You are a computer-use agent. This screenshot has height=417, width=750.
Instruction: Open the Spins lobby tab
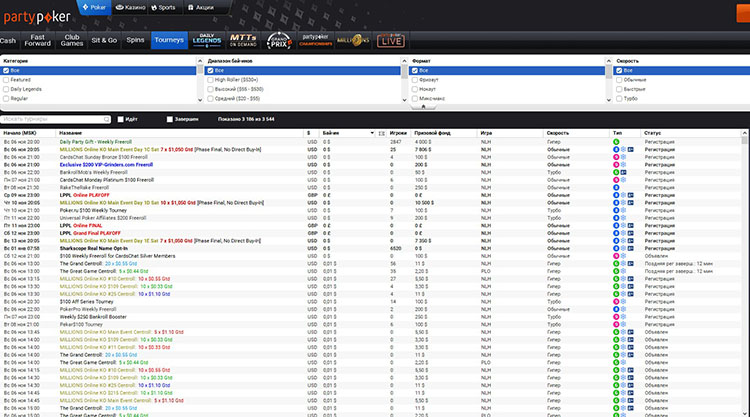pos(135,40)
